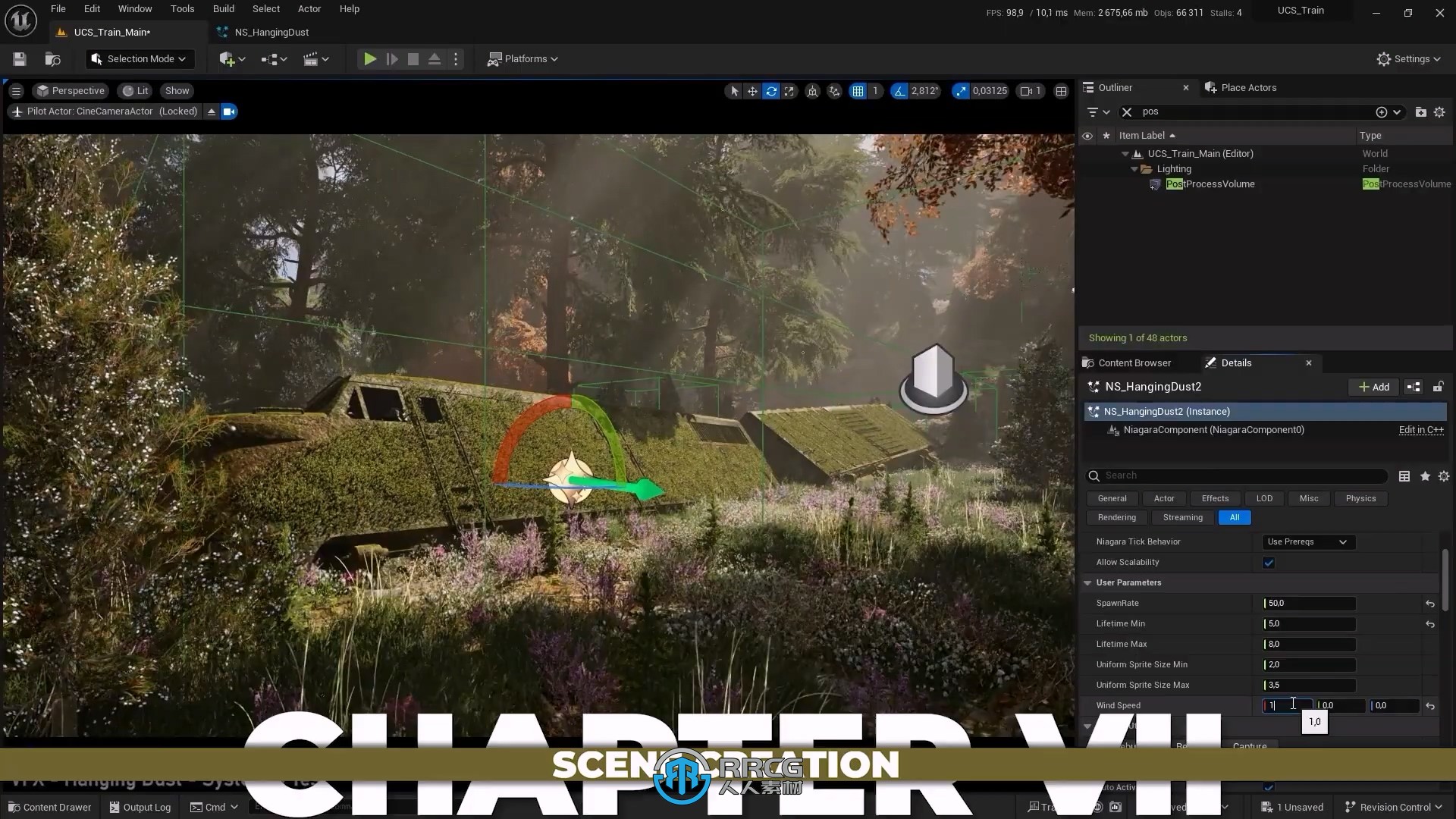
Task: Select the Selection Mode tool icon
Action: pos(97,58)
